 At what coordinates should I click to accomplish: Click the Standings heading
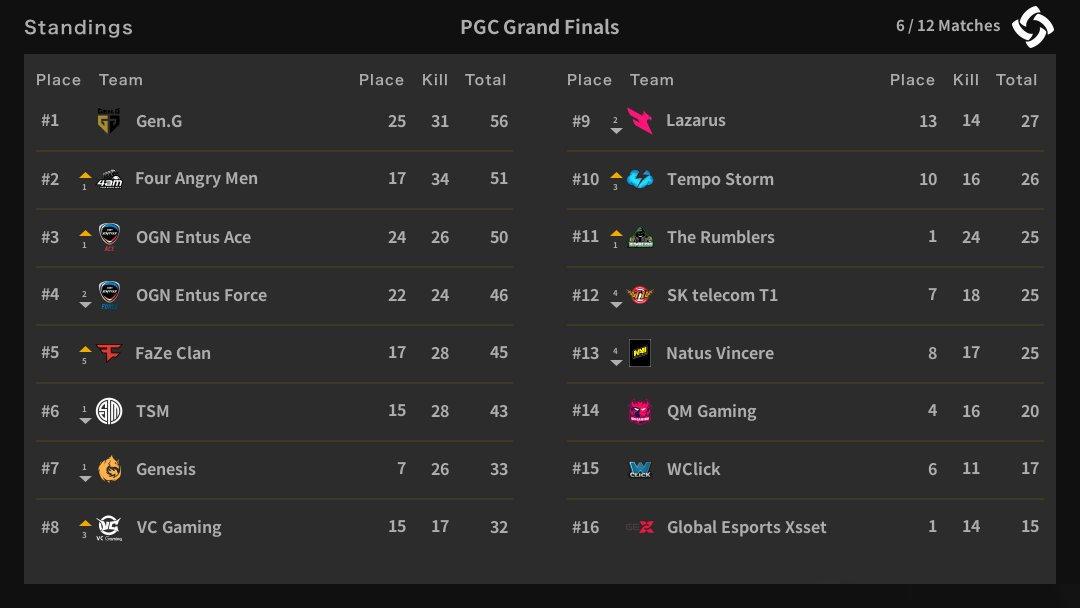tap(79, 28)
